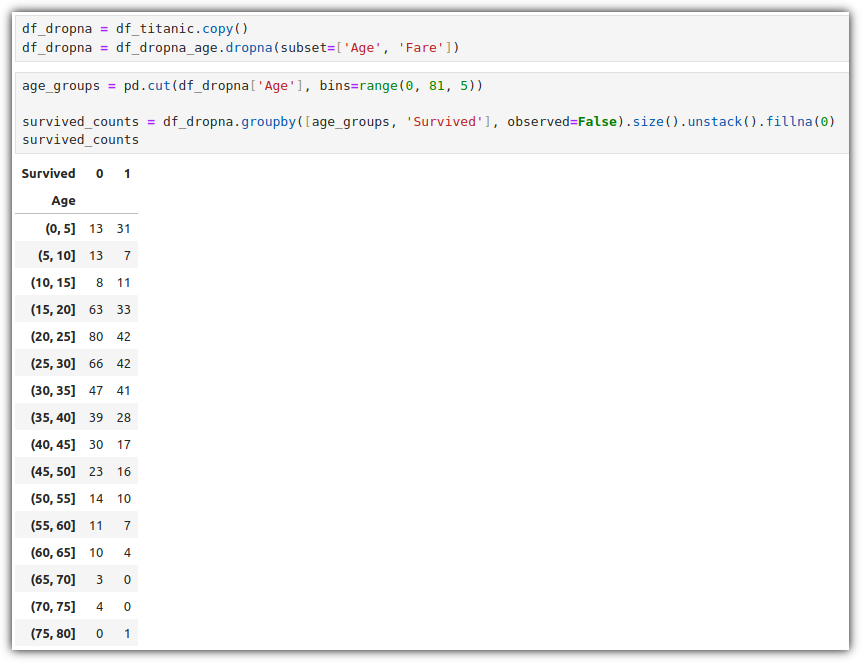Click the 'Age' index header
The width and height of the screenshot is (862, 663).
pyautogui.click(x=63, y=201)
